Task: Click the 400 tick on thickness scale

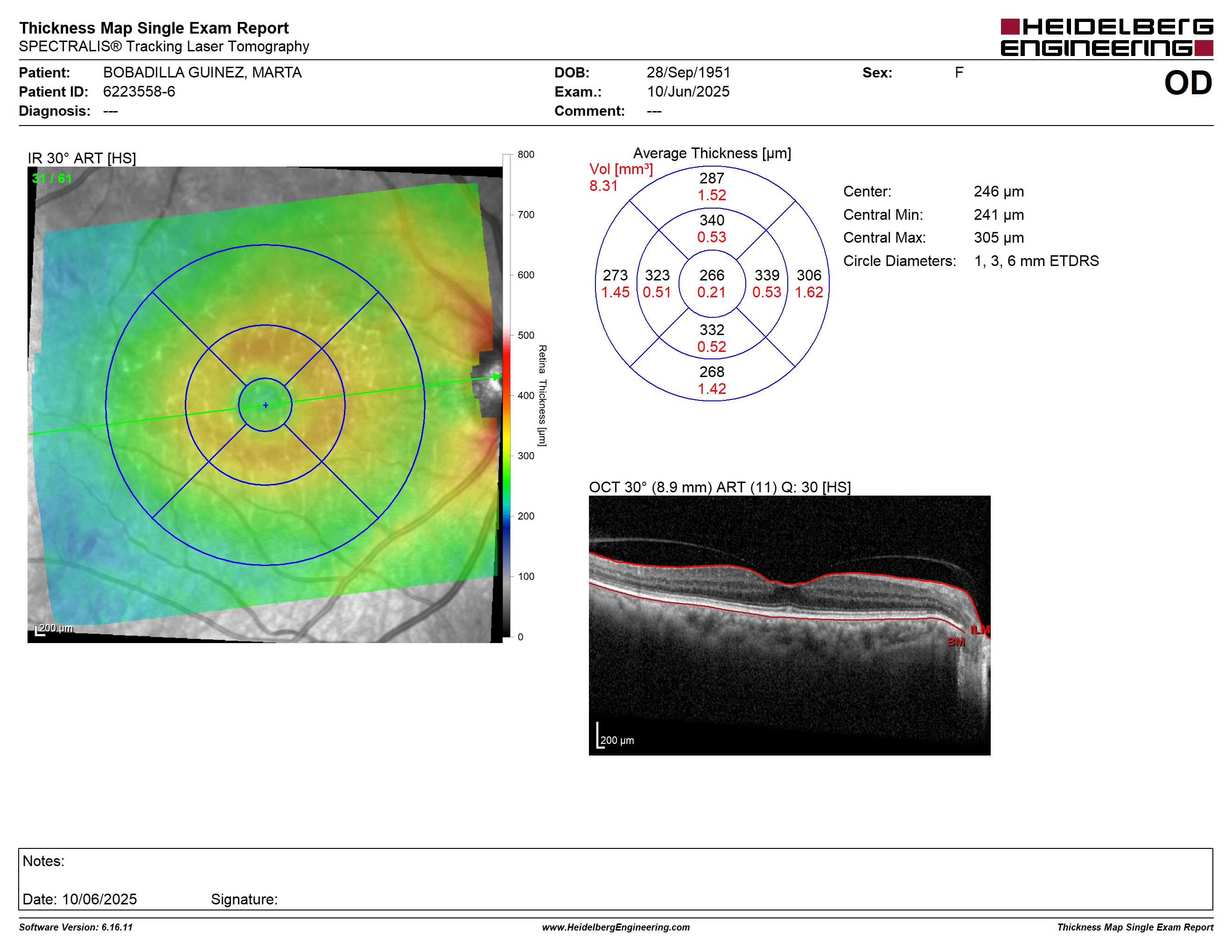Action: 526,395
